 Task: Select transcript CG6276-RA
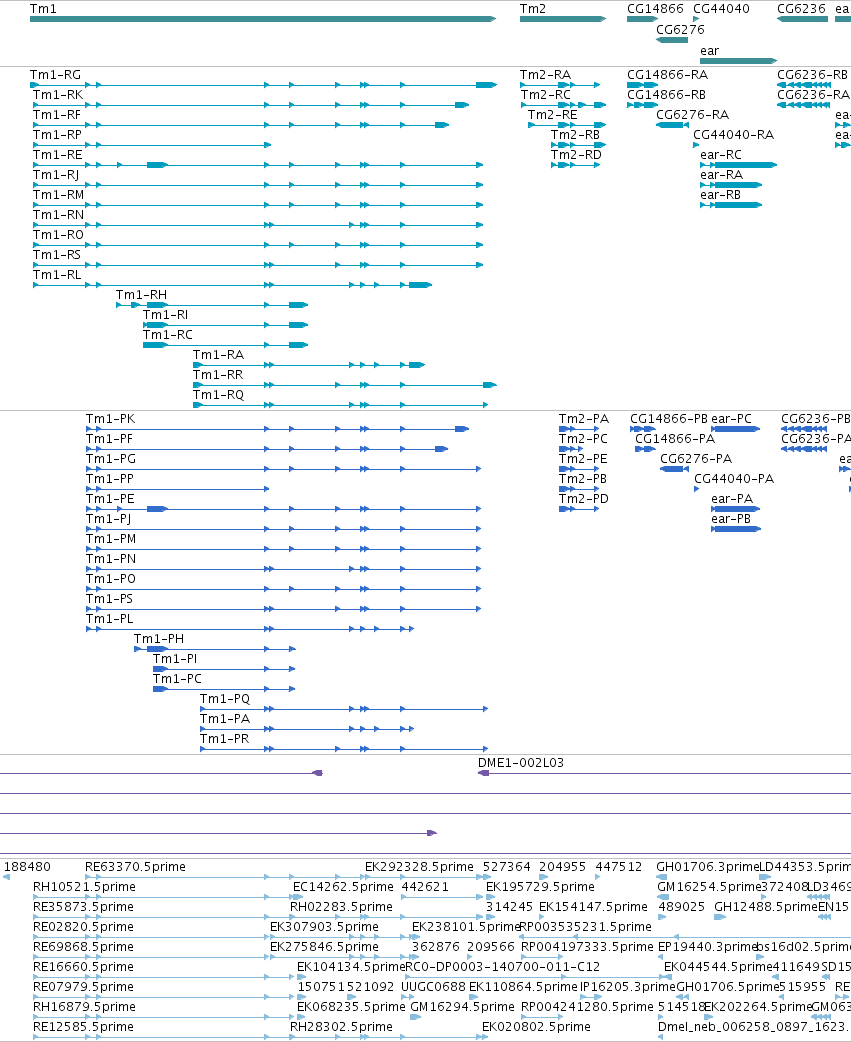tap(692, 114)
